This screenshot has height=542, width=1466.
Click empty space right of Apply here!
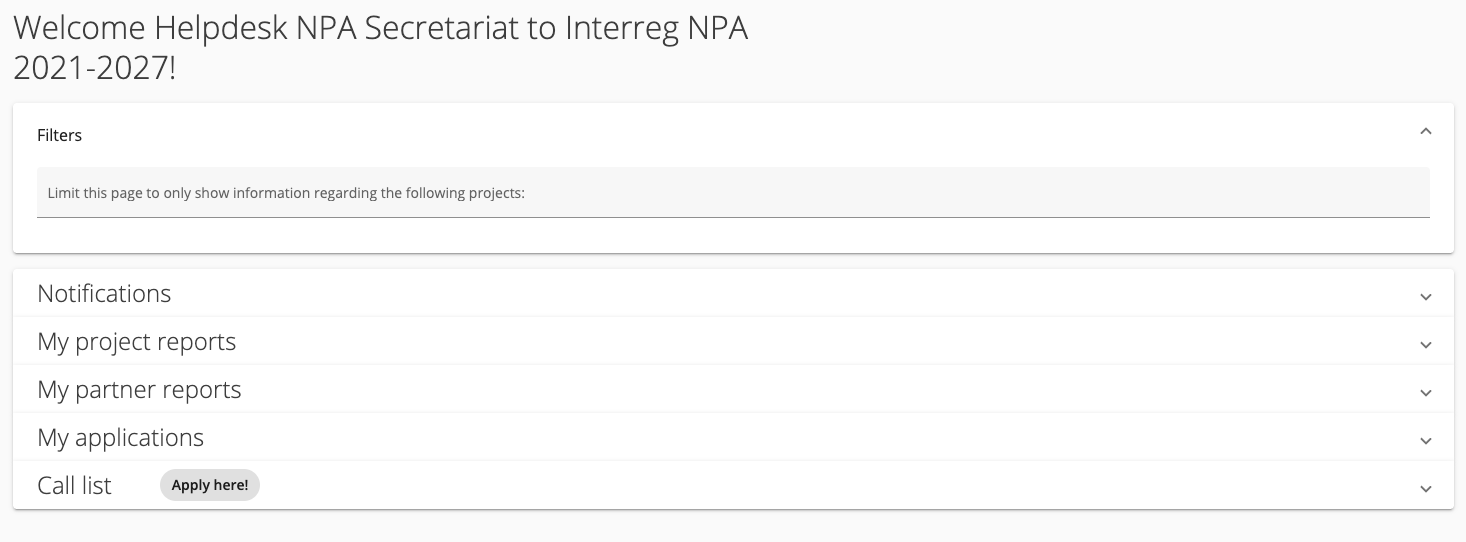pyautogui.click(x=800, y=486)
